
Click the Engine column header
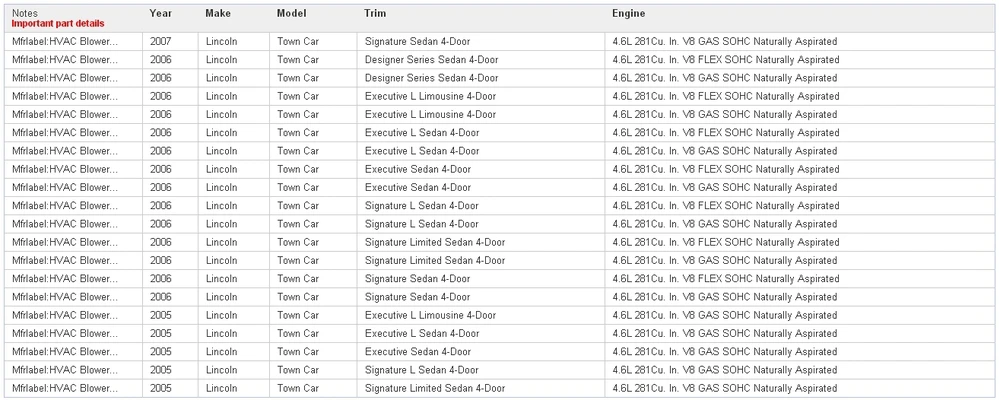point(628,13)
